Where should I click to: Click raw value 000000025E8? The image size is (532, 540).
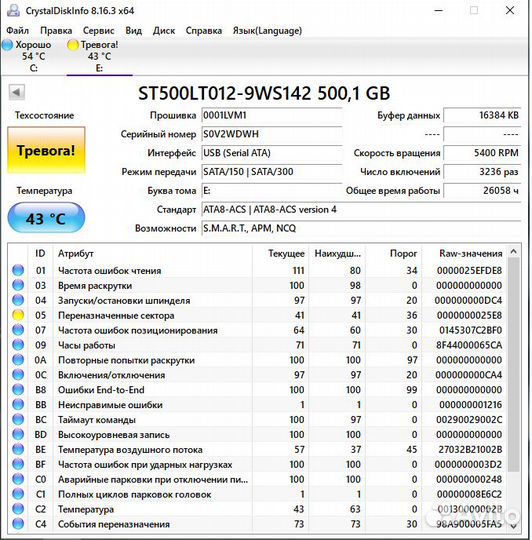(x=469, y=315)
